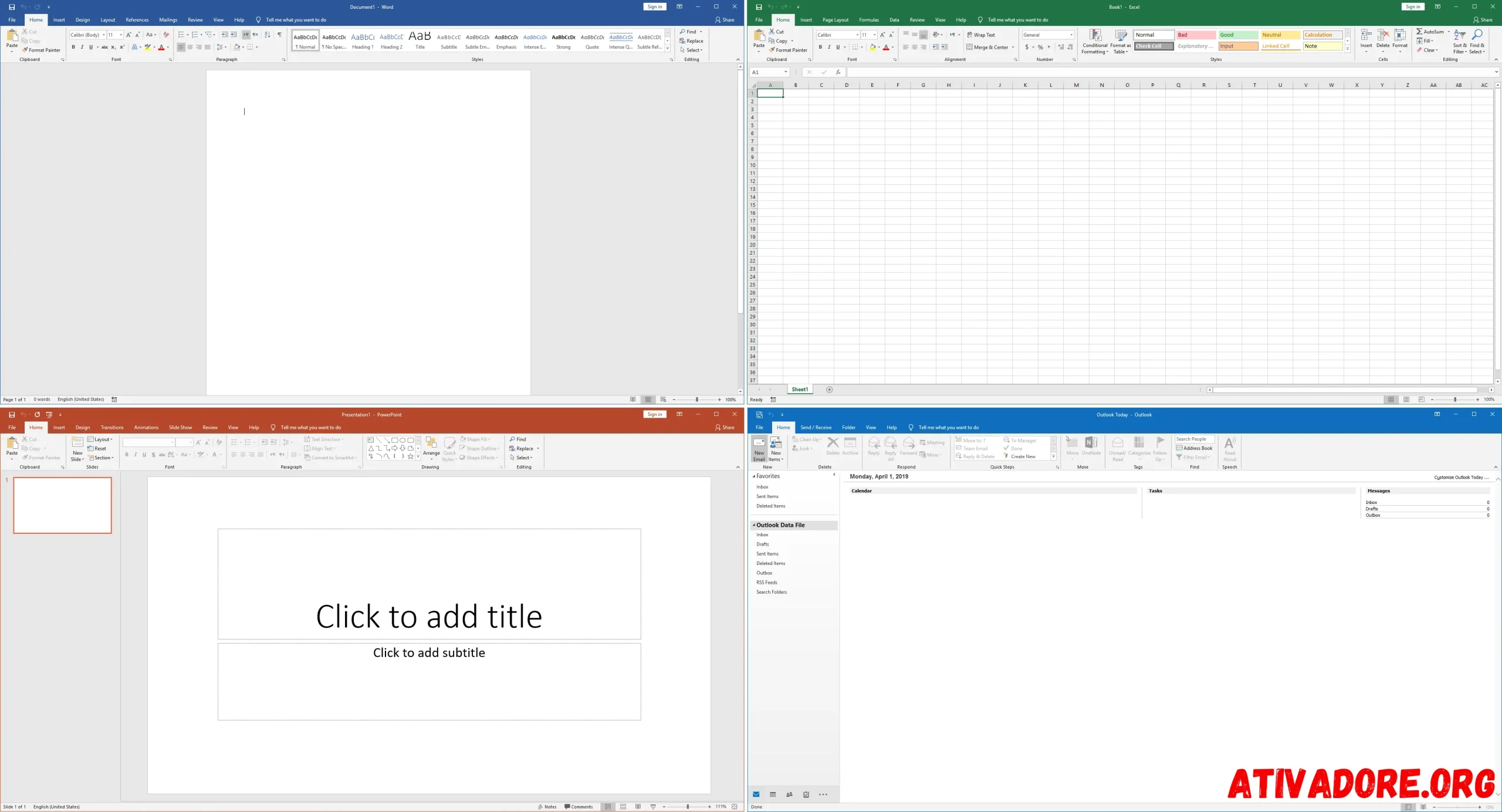Click Outlook Search People field
This screenshot has width=1502, height=812.
(1195, 439)
